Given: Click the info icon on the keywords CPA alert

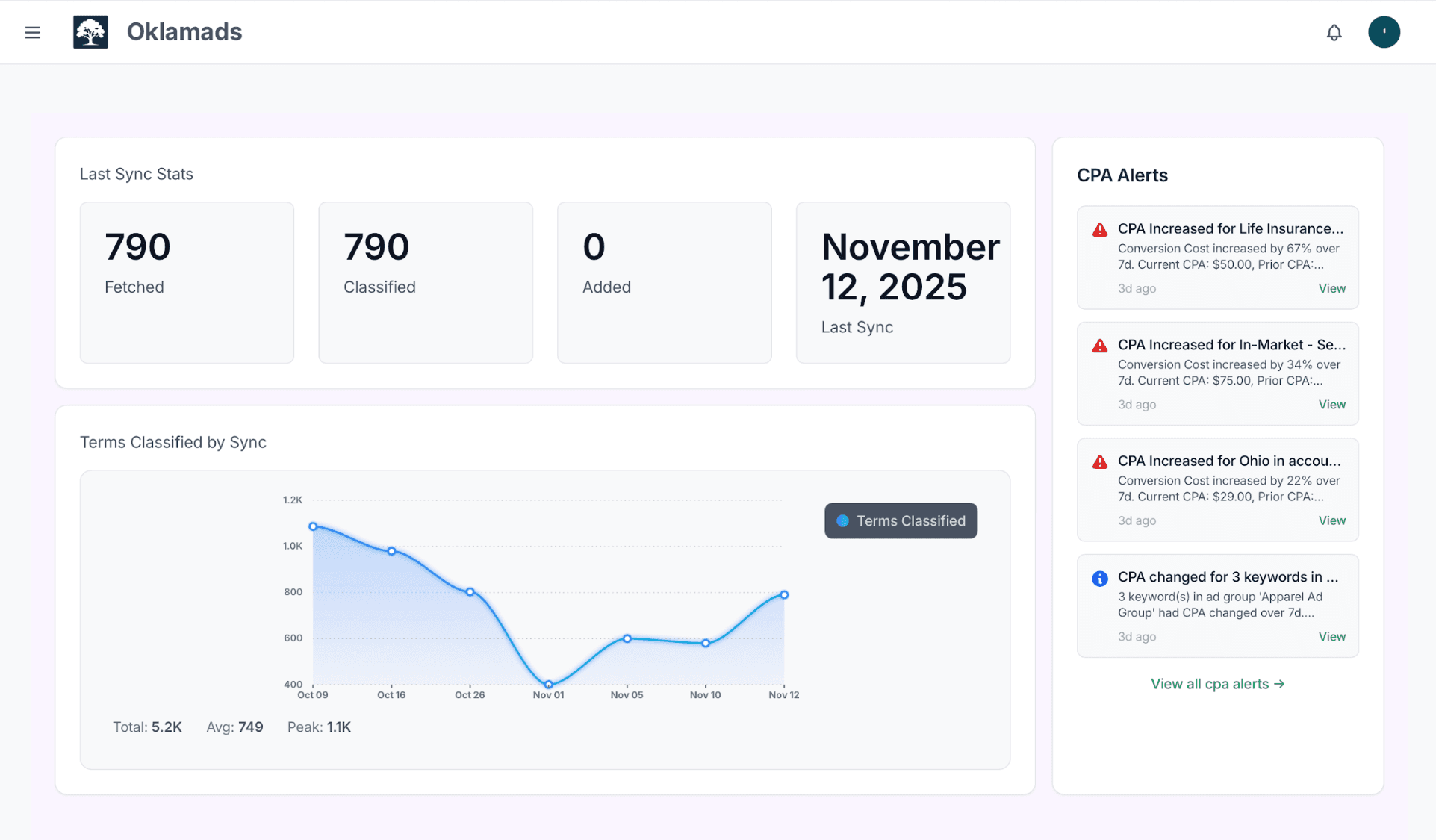Looking at the screenshot, I should pyautogui.click(x=1098, y=578).
